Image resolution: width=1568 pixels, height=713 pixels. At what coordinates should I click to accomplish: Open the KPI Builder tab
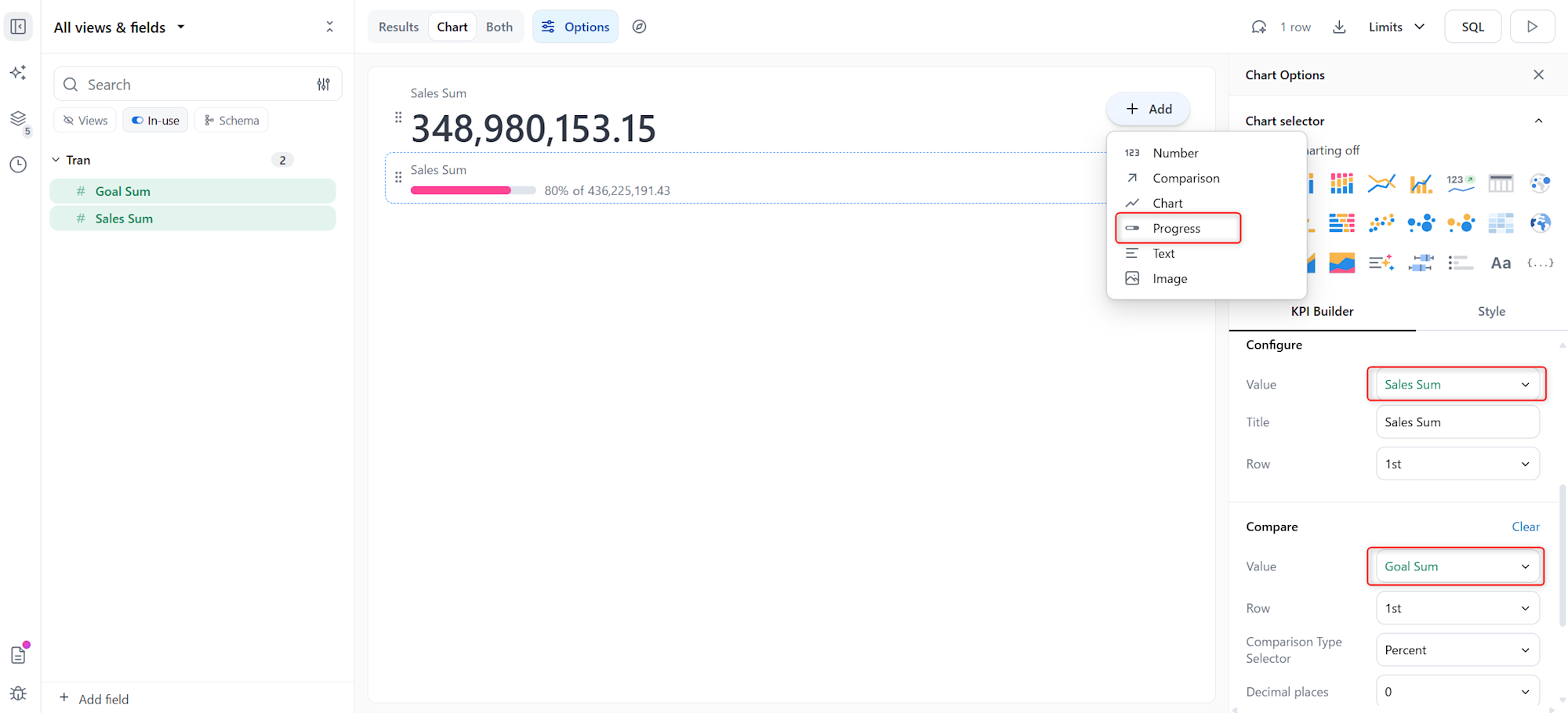[1322, 311]
